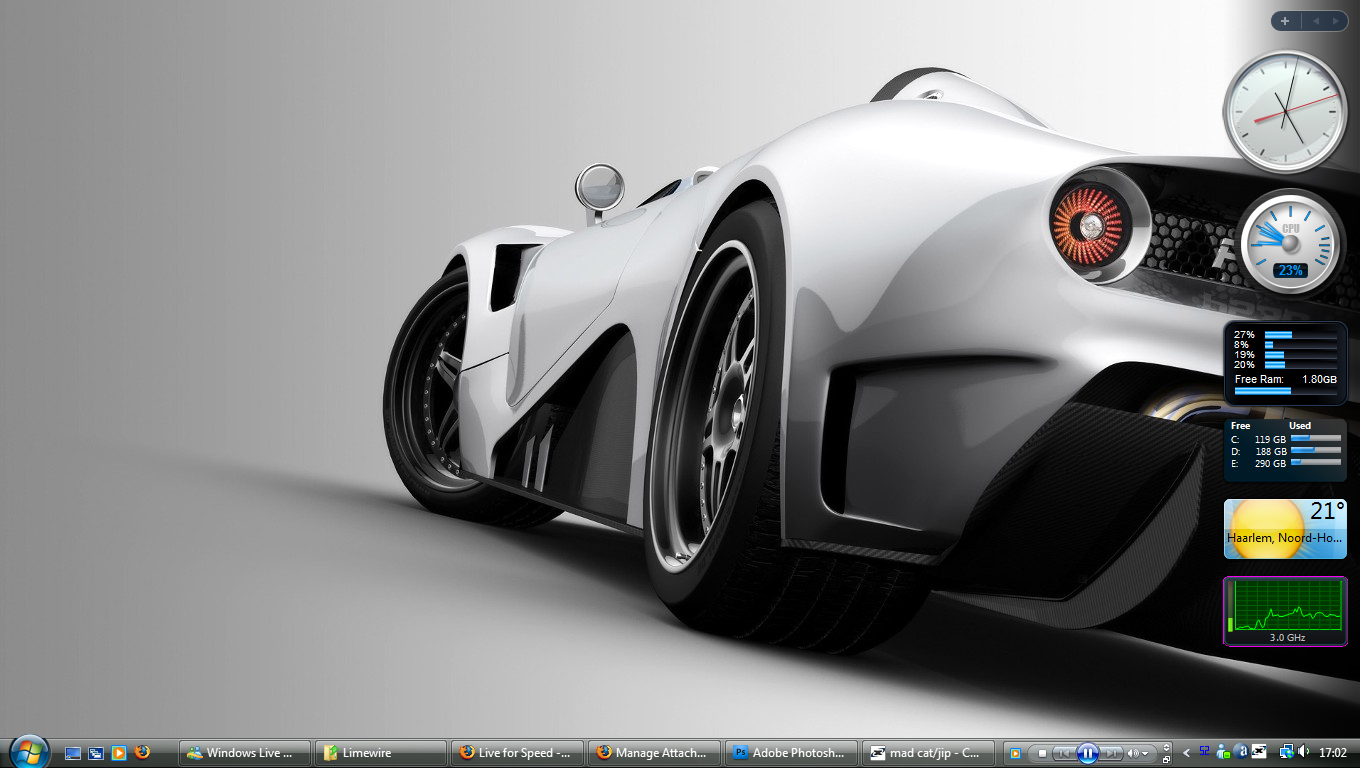Switch to the Limewire taskbar button

[x=381, y=753]
